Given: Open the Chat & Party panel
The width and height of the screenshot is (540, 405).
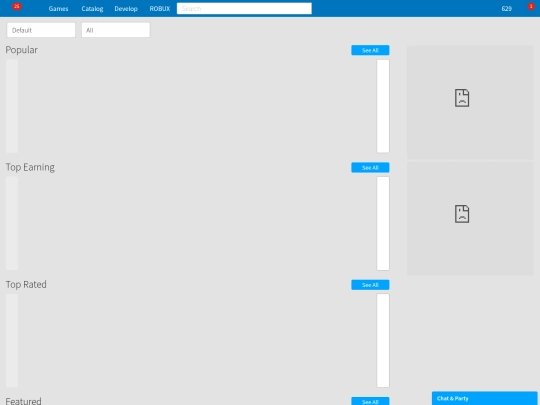Looking at the screenshot, I should click(485, 398).
